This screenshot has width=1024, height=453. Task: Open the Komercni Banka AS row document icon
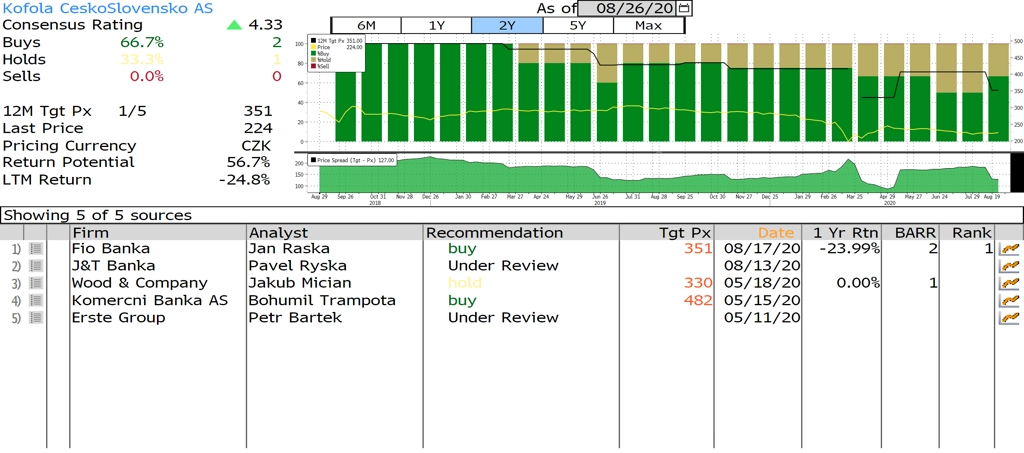(37, 300)
